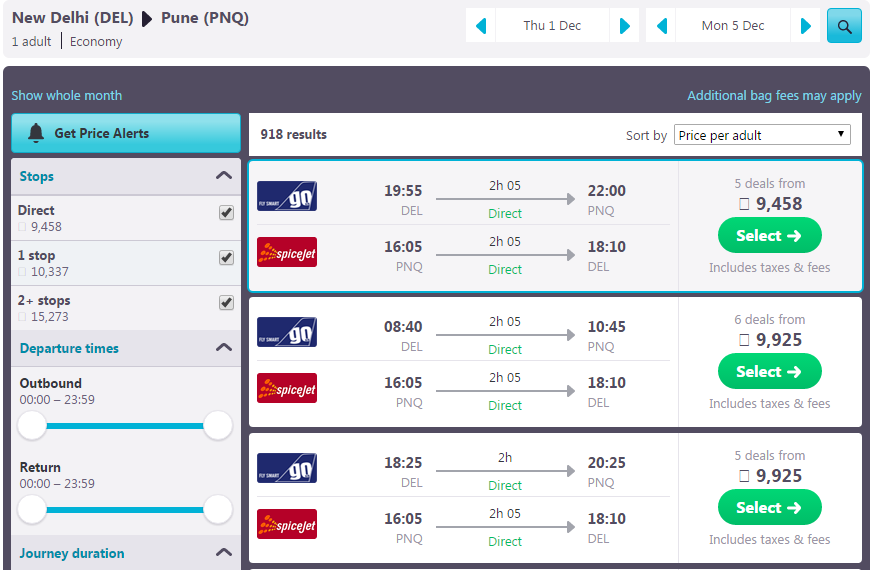Go to previous departure date arrow

coord(481,26)
